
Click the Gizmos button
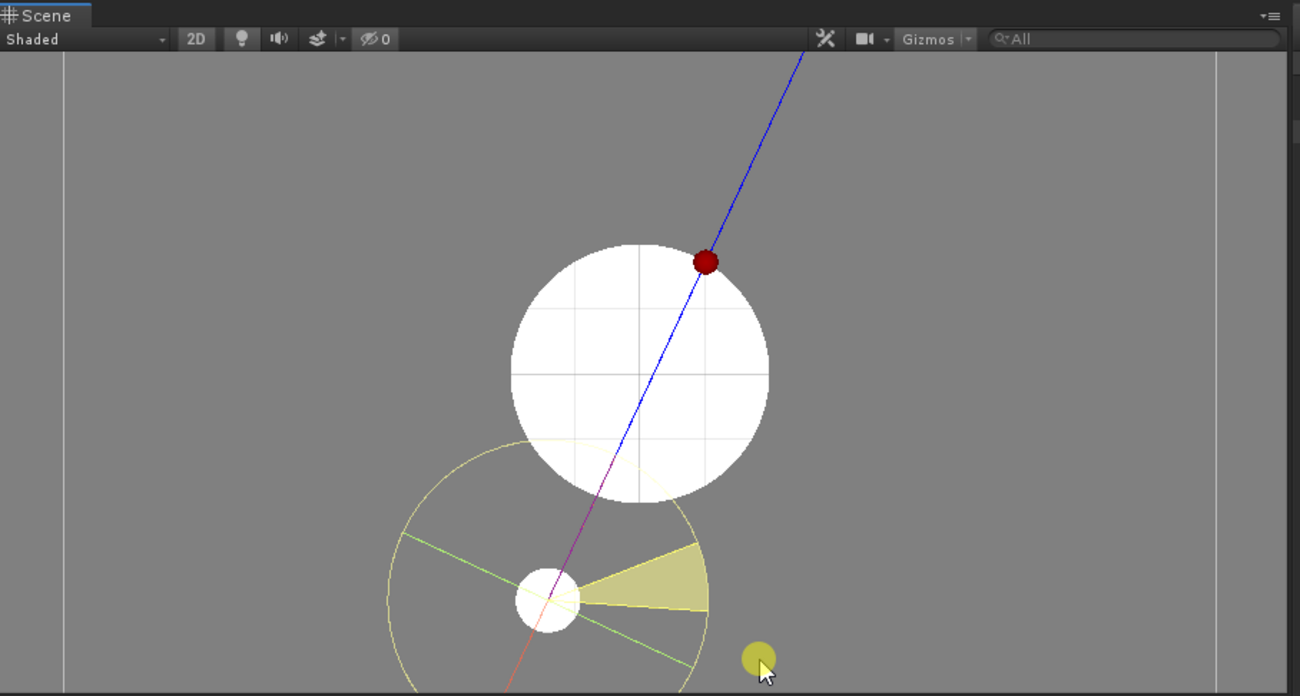(928, 39)
